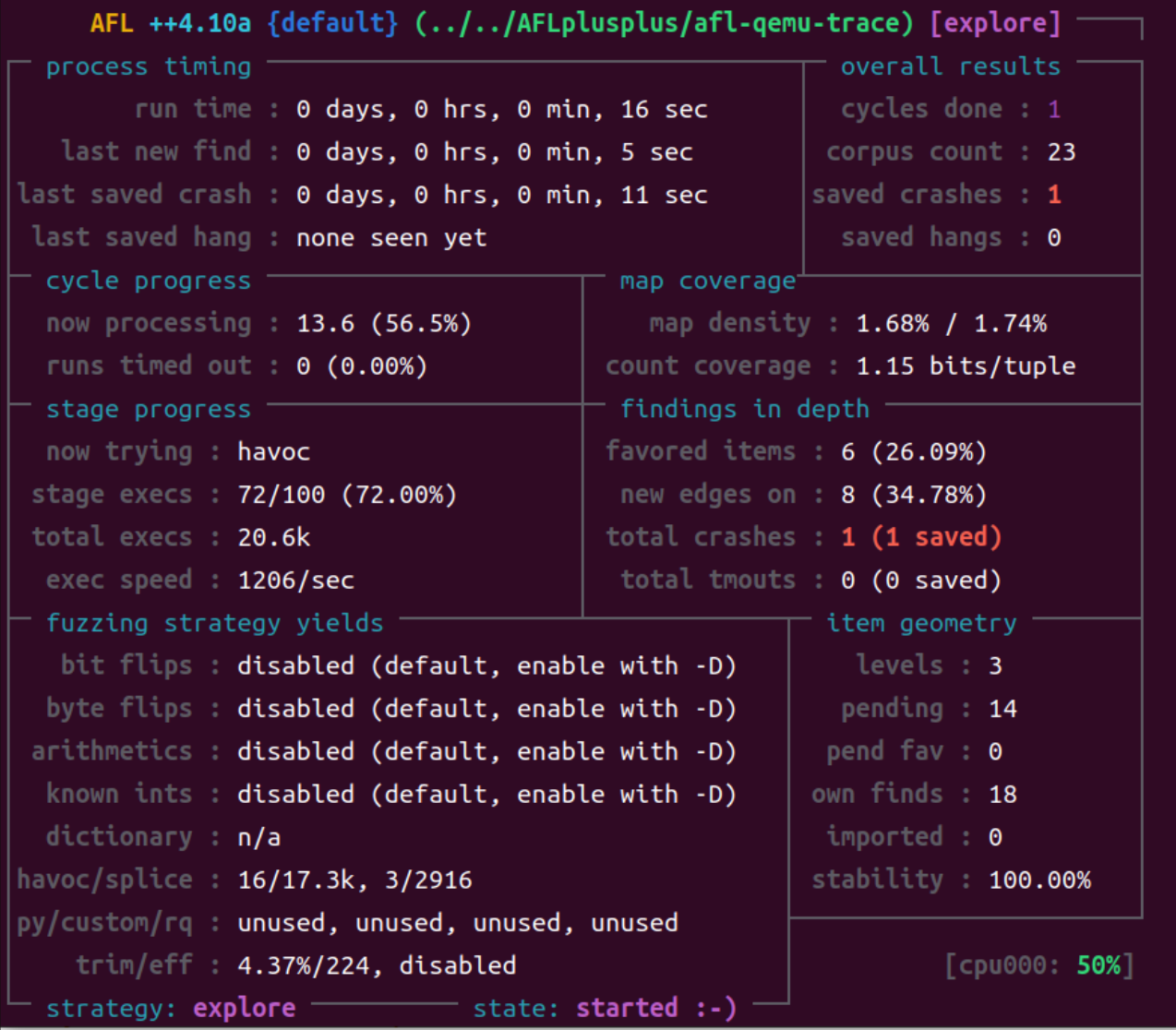
Task: Select the 'last new find' label
Action: point(156,151)
